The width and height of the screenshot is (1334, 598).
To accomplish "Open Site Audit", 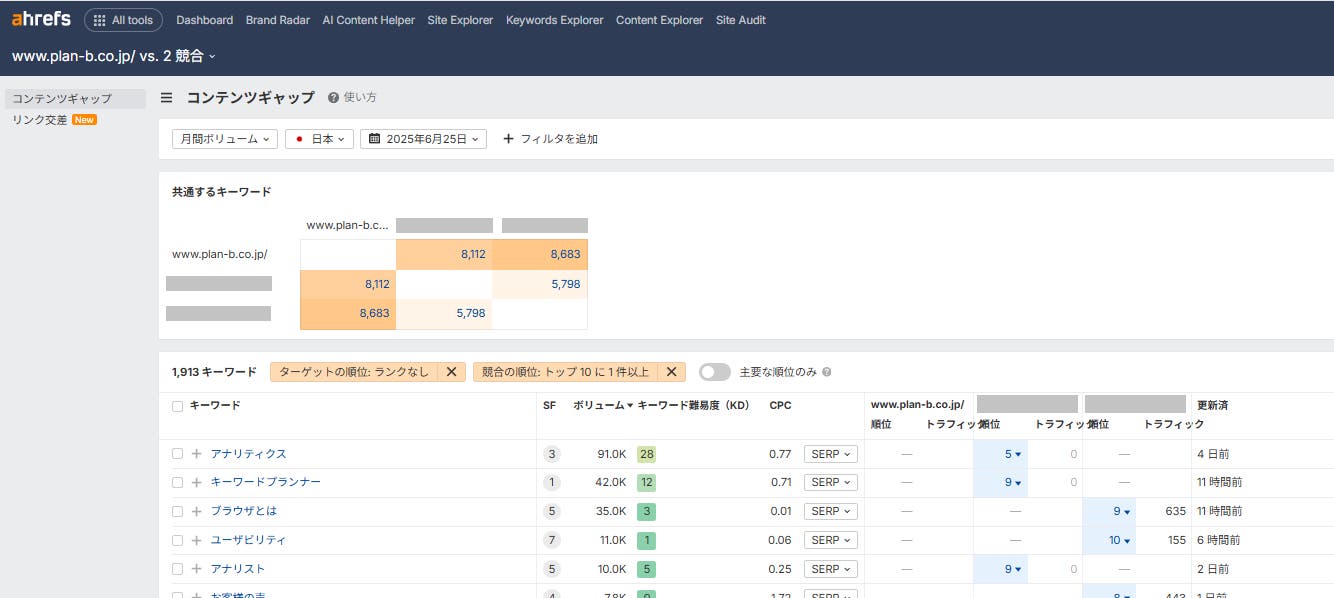I will tap(741, 20).
